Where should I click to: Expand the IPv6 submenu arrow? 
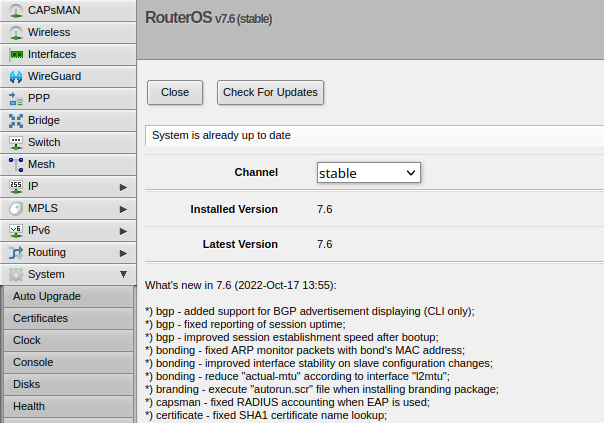[x=123, y=231]
